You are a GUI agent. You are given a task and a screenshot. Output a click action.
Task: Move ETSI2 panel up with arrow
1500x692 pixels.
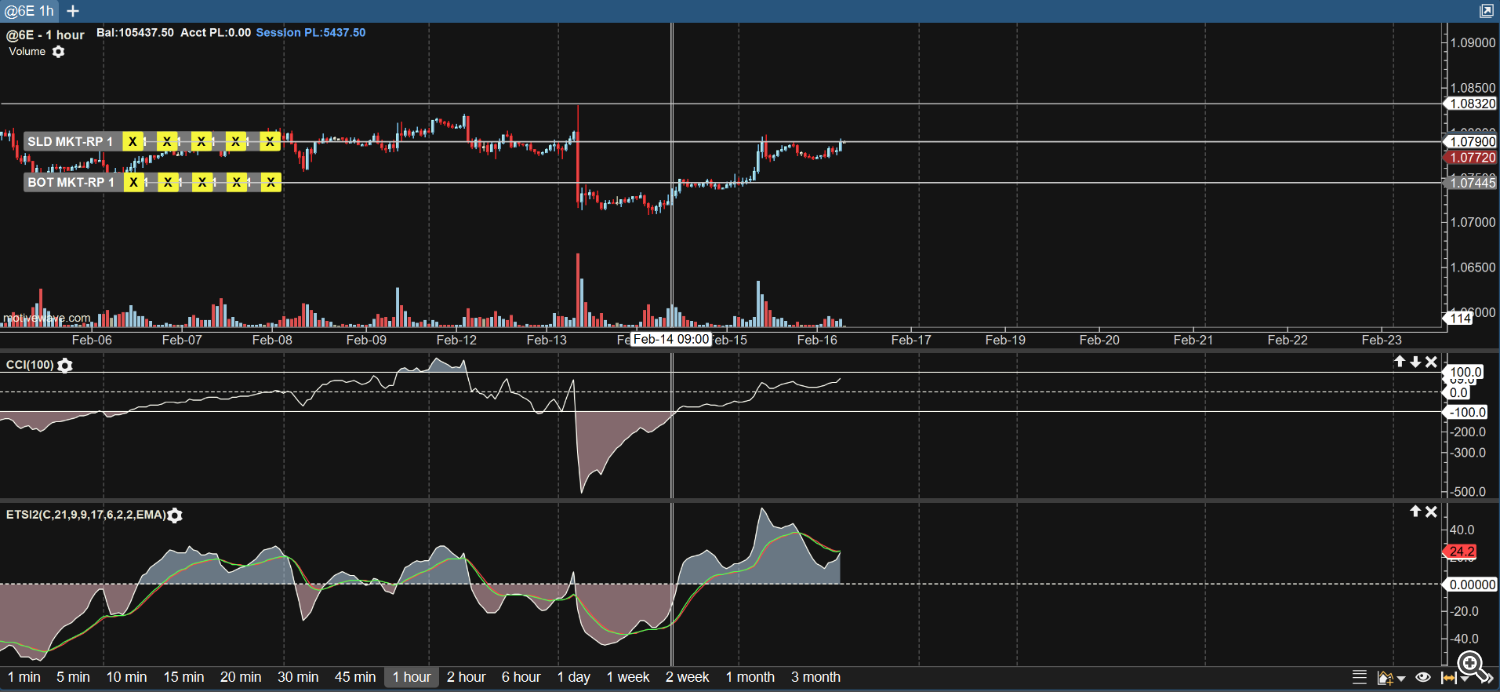(1415, 512)
